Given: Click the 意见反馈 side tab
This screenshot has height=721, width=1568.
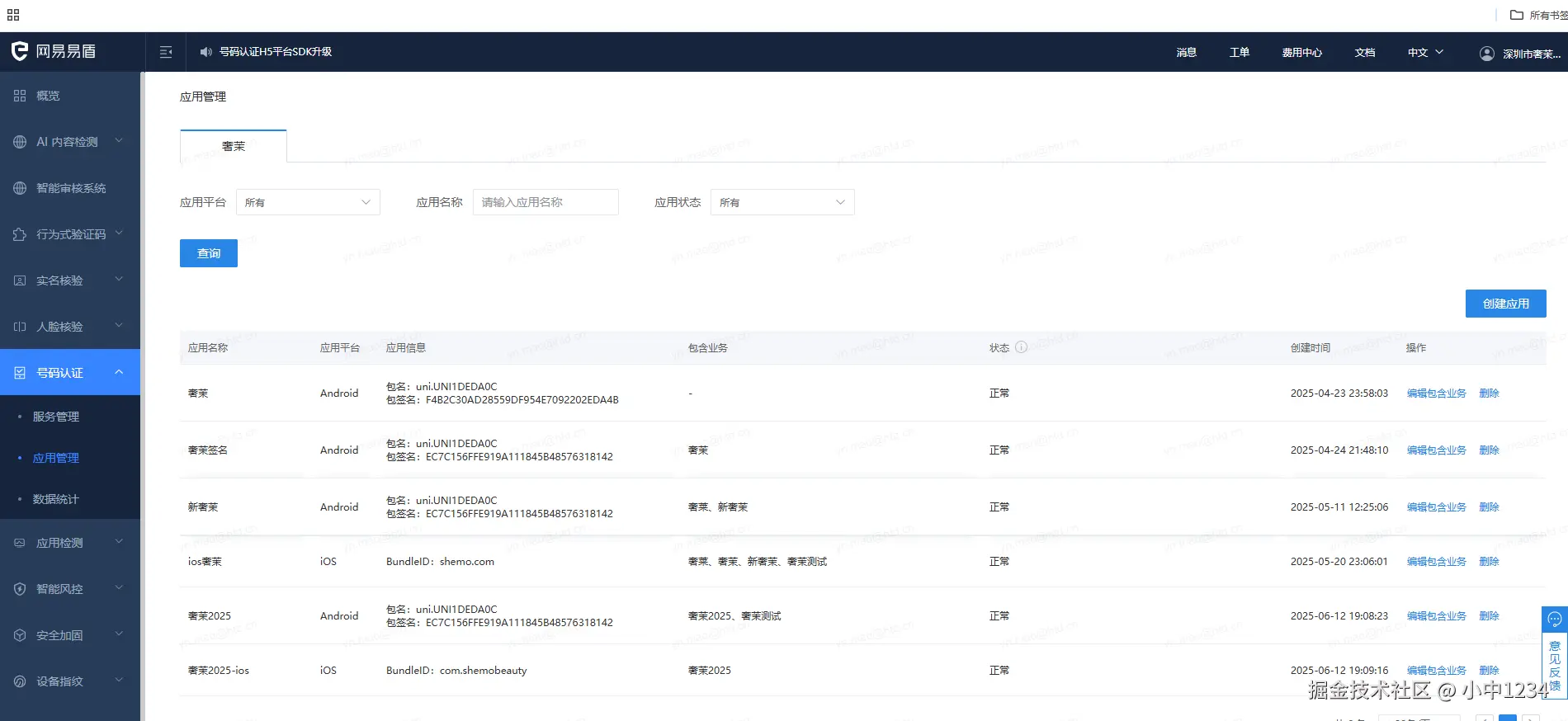Looking at the screenshot, I should pyautogui.click(x=1555, y=666).
